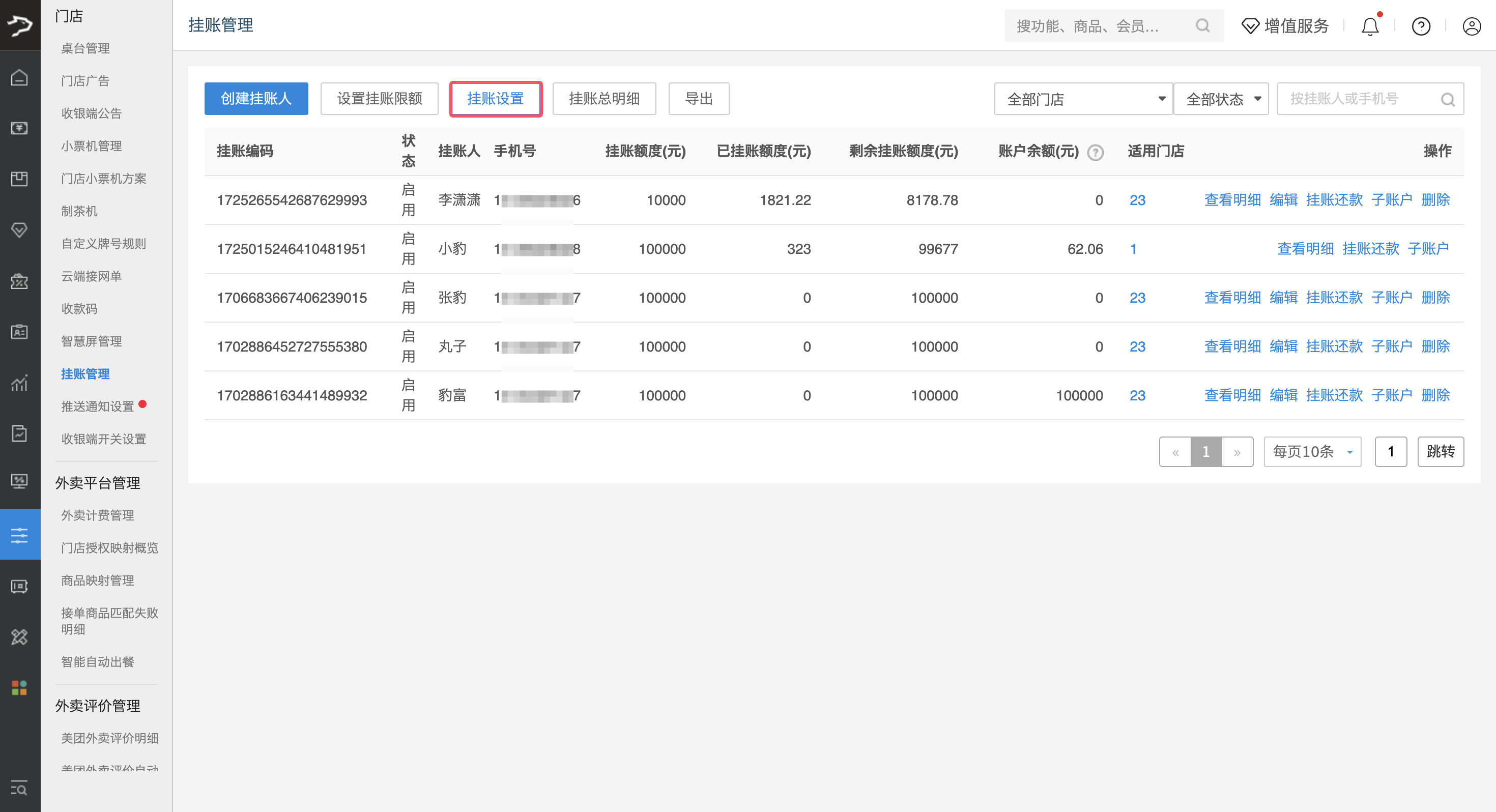Open 查看明细 for 李潇潇
This screenshot has height=812, width=1496.
click(1232, 199)
